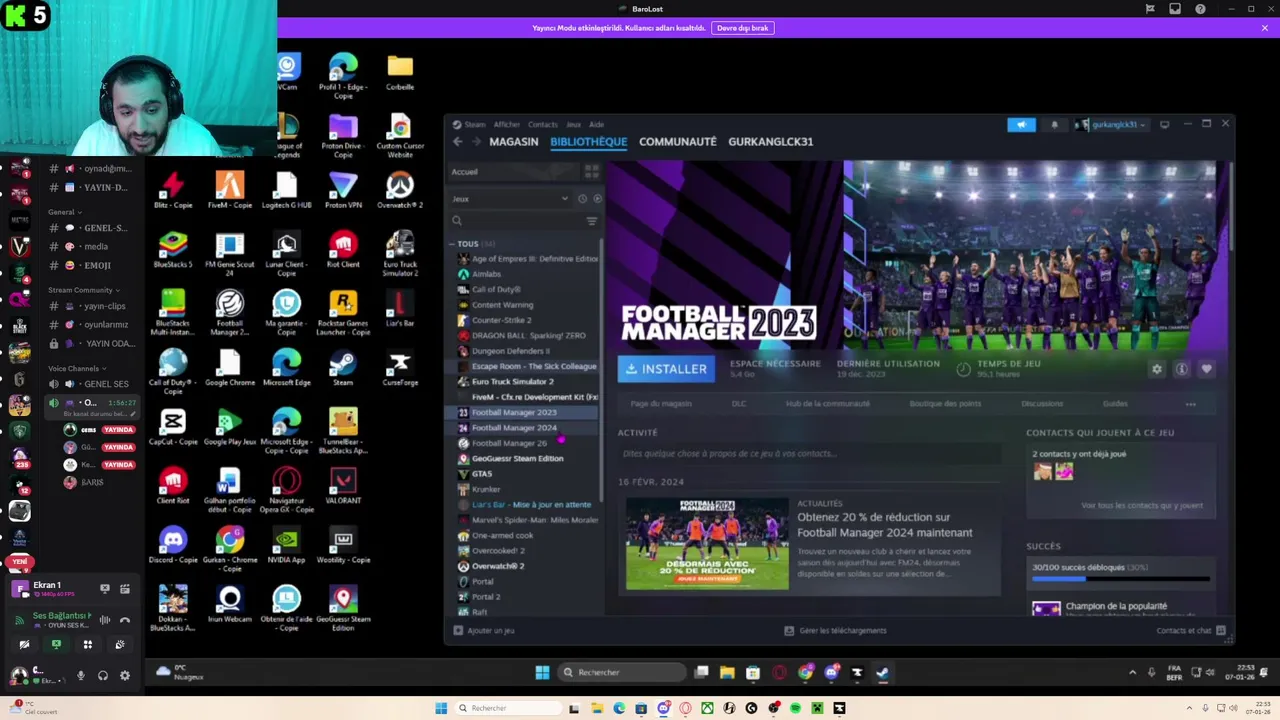Toggle Discord screen share button
1280x720 pixels.
click(56, 645)
